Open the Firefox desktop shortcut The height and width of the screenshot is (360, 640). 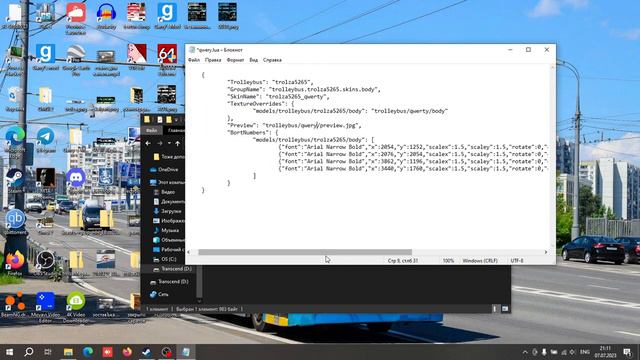(x=15, y=263)
